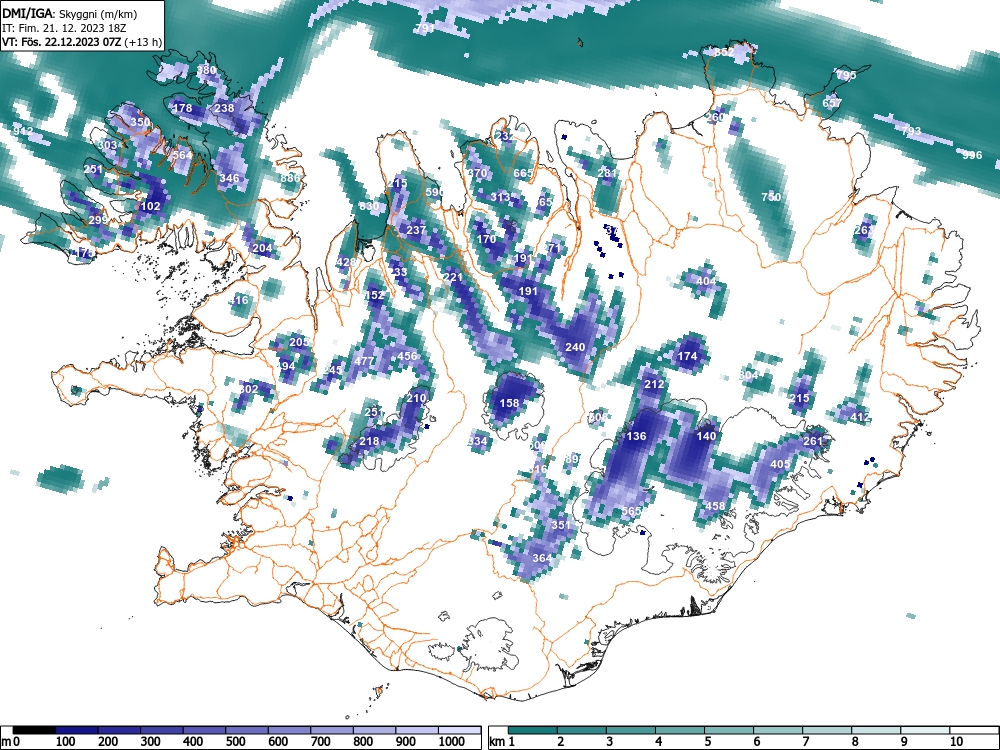Click the '370' visibility value on map
Screen dimensions: 1000x750
tap(477, 173)
